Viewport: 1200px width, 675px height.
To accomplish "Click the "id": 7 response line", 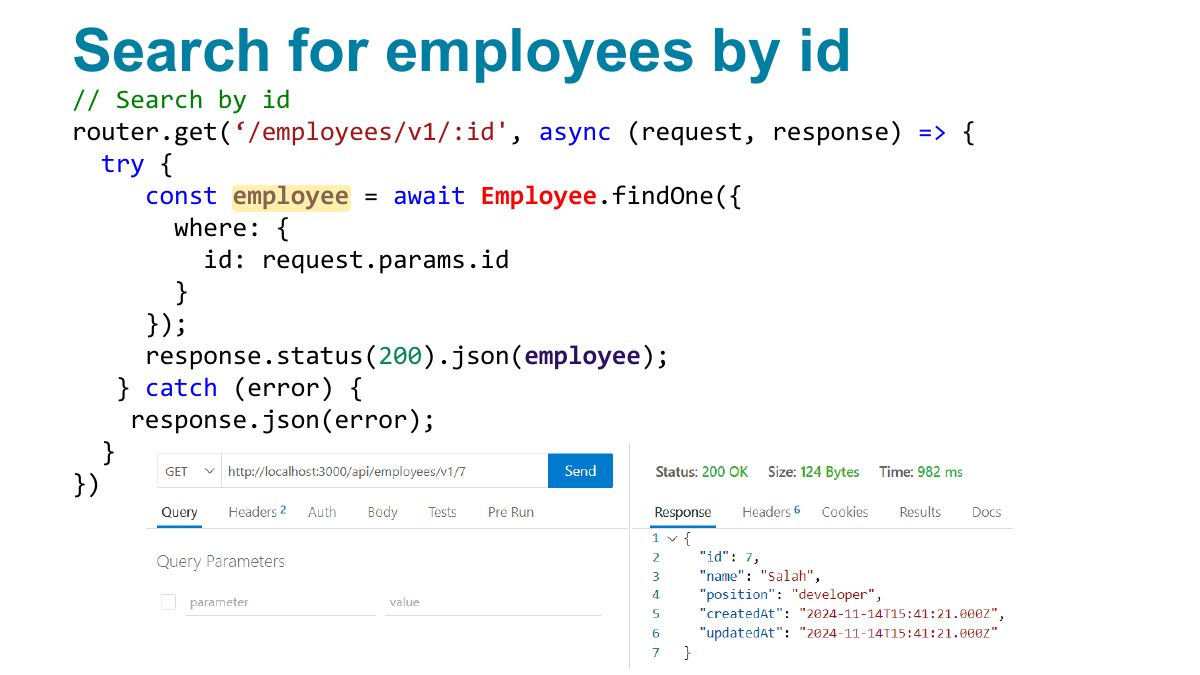I will coord(731,557).
